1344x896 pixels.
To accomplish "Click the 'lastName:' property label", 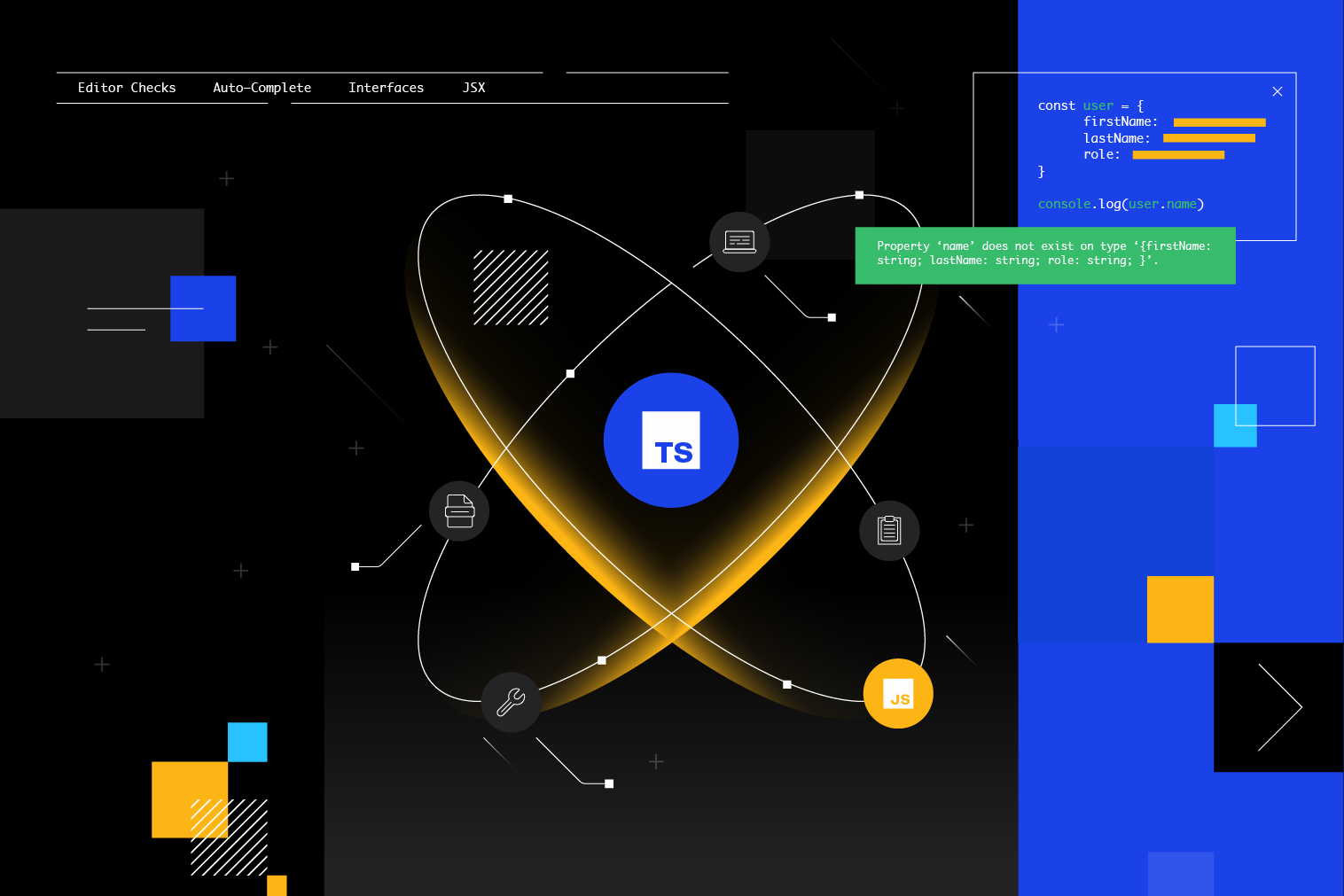I will pyautogui.click(x=1117, y=138).
